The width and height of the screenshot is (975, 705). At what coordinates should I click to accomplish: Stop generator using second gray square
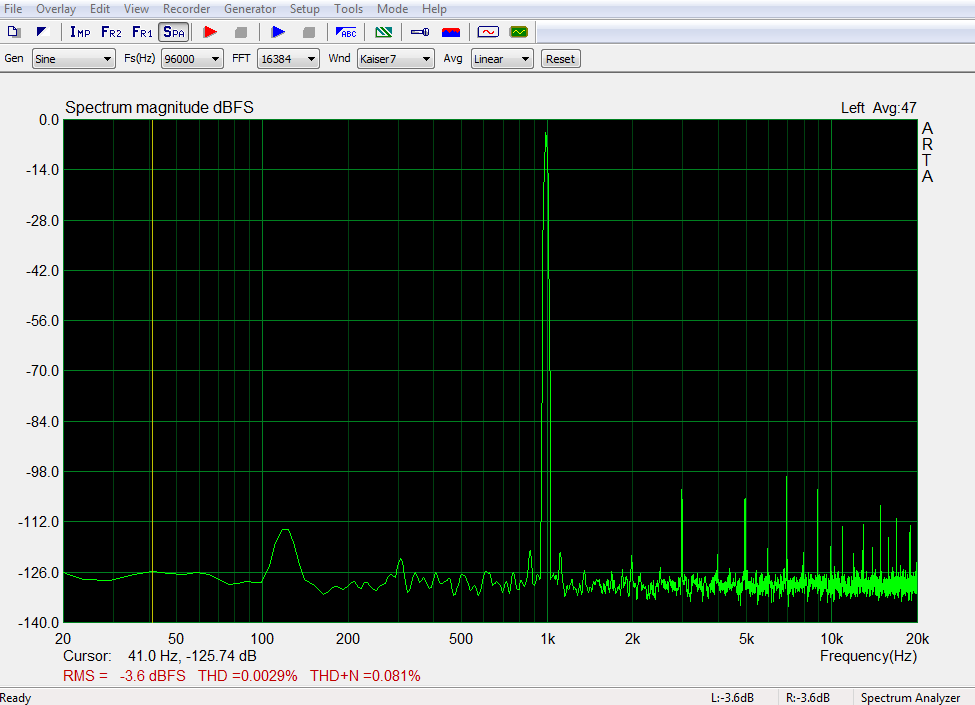(x=308, y=32)
